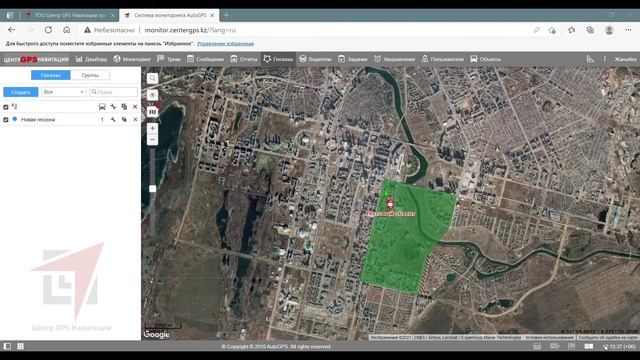Image resolution: width=640 pixels, height=360 pixels.
Task: Select the Новая геозона row label
Action: (x=38, y=120)
